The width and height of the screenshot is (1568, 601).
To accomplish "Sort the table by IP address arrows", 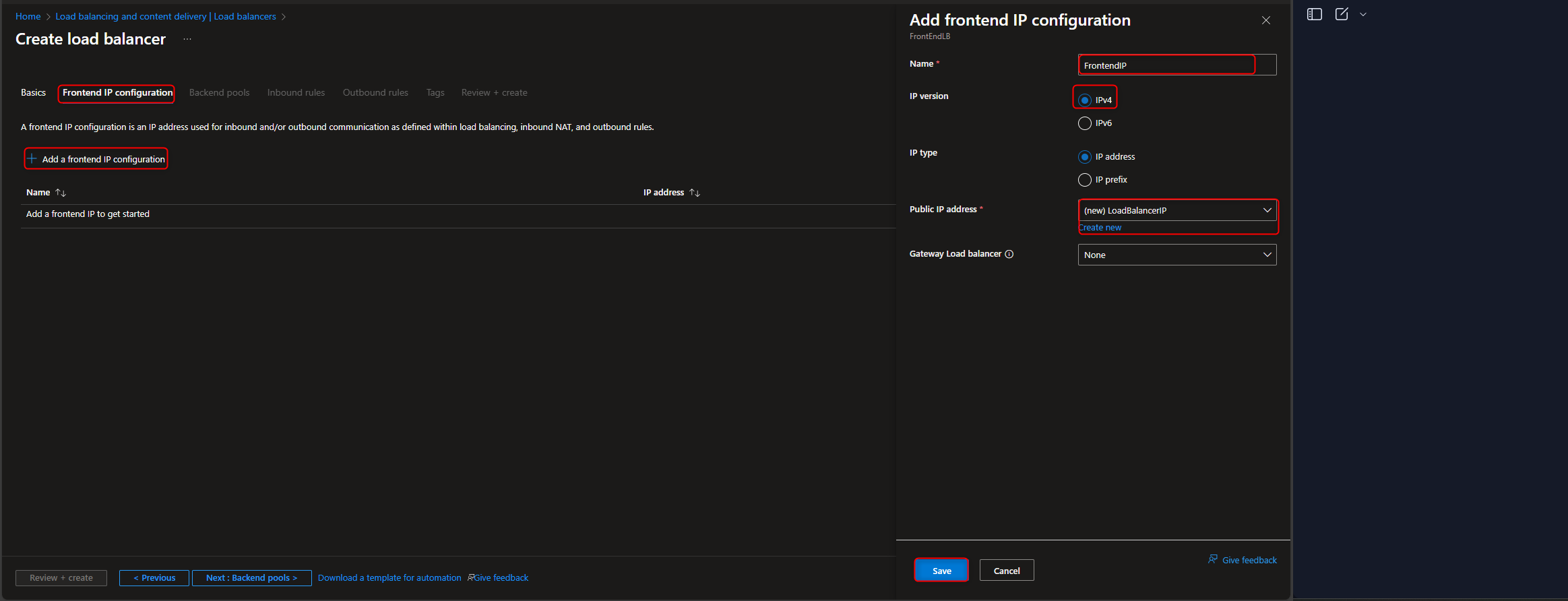I will pos(695,193).
